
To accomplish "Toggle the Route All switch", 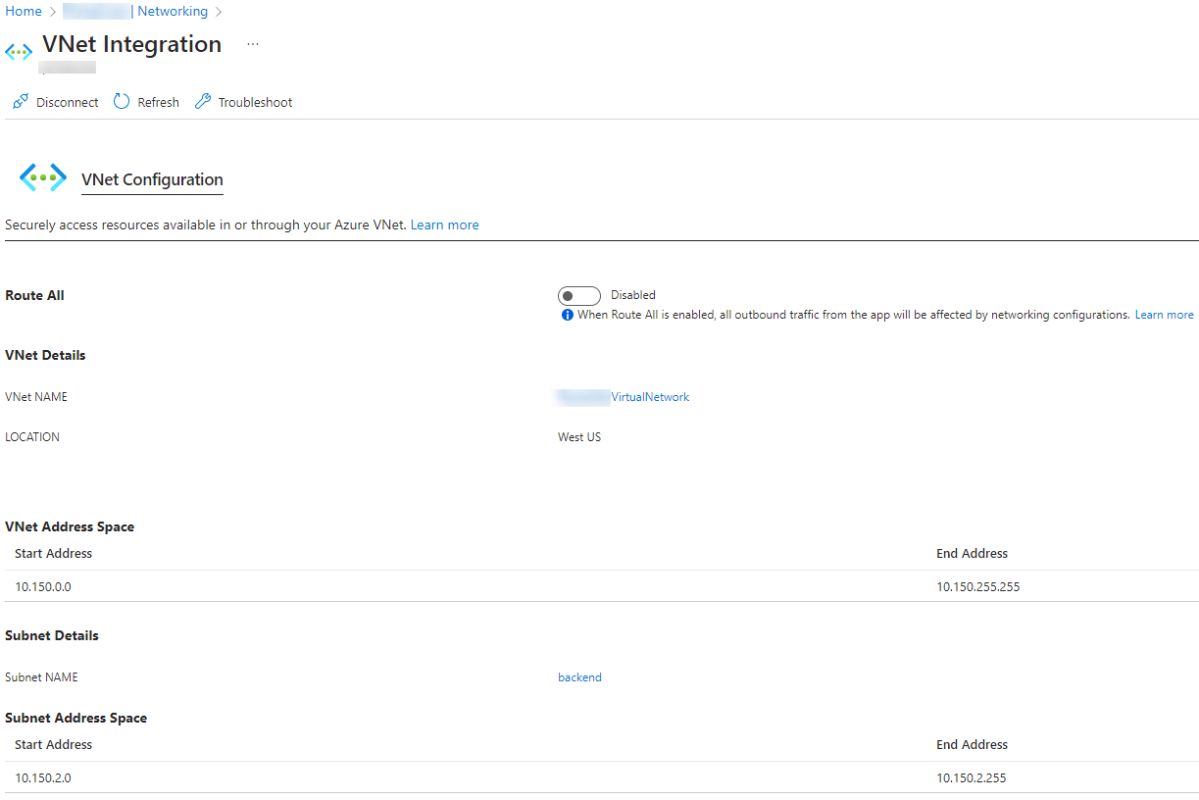I will [579, 295].
